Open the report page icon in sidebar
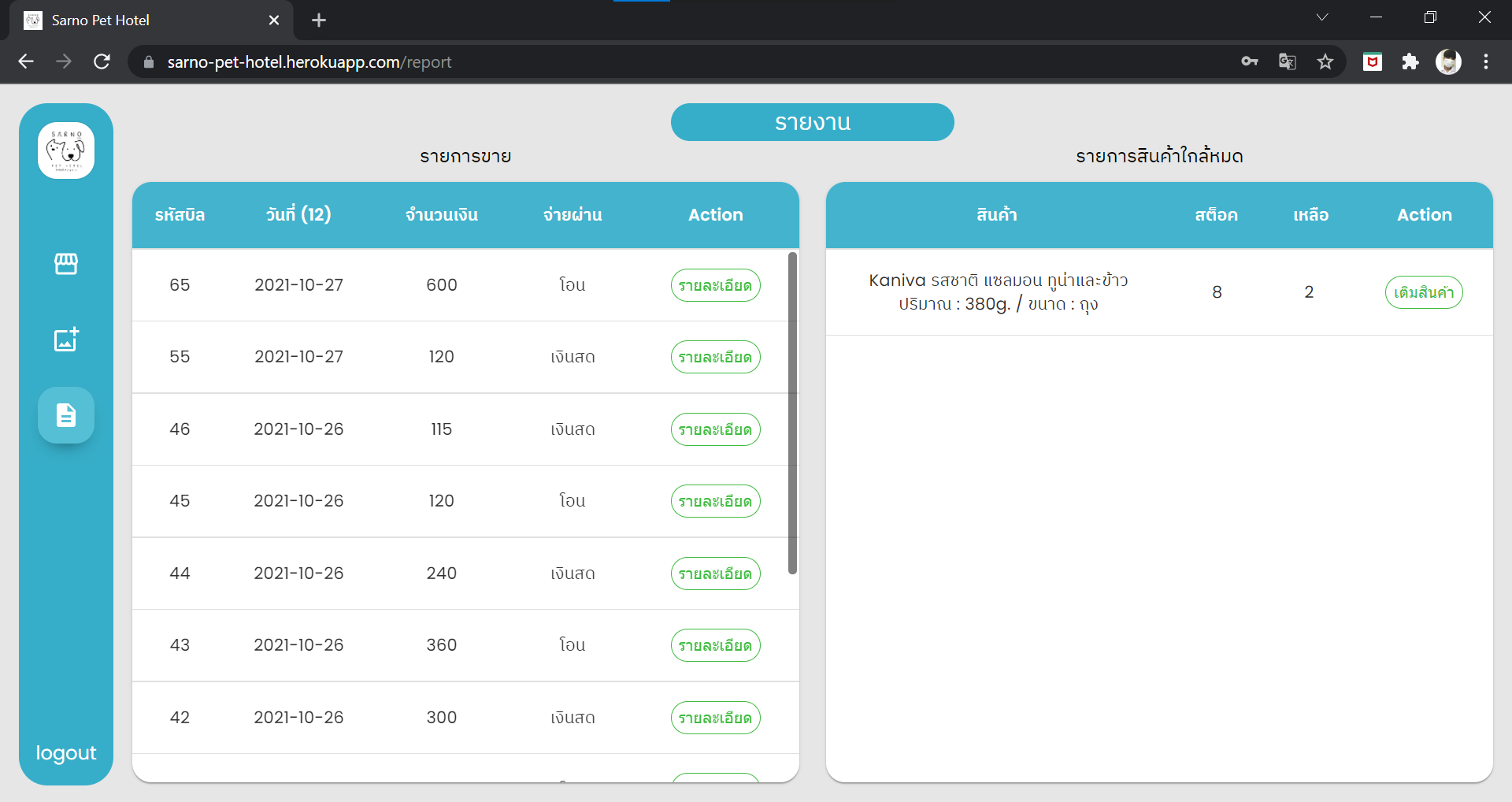Image resolution: width=1512 pixels, height=802 pixels. click(66, 415)
